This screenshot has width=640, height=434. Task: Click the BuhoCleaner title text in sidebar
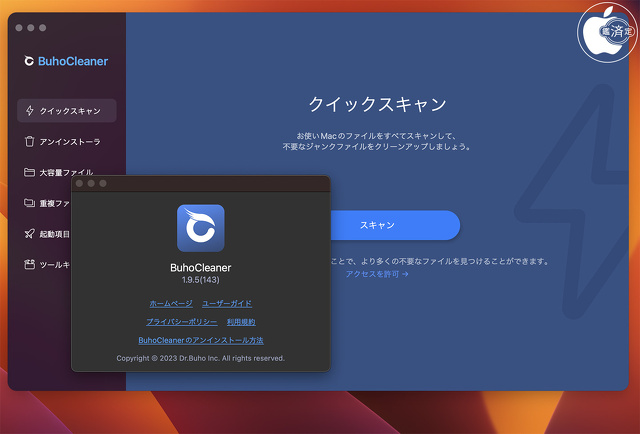73,61
